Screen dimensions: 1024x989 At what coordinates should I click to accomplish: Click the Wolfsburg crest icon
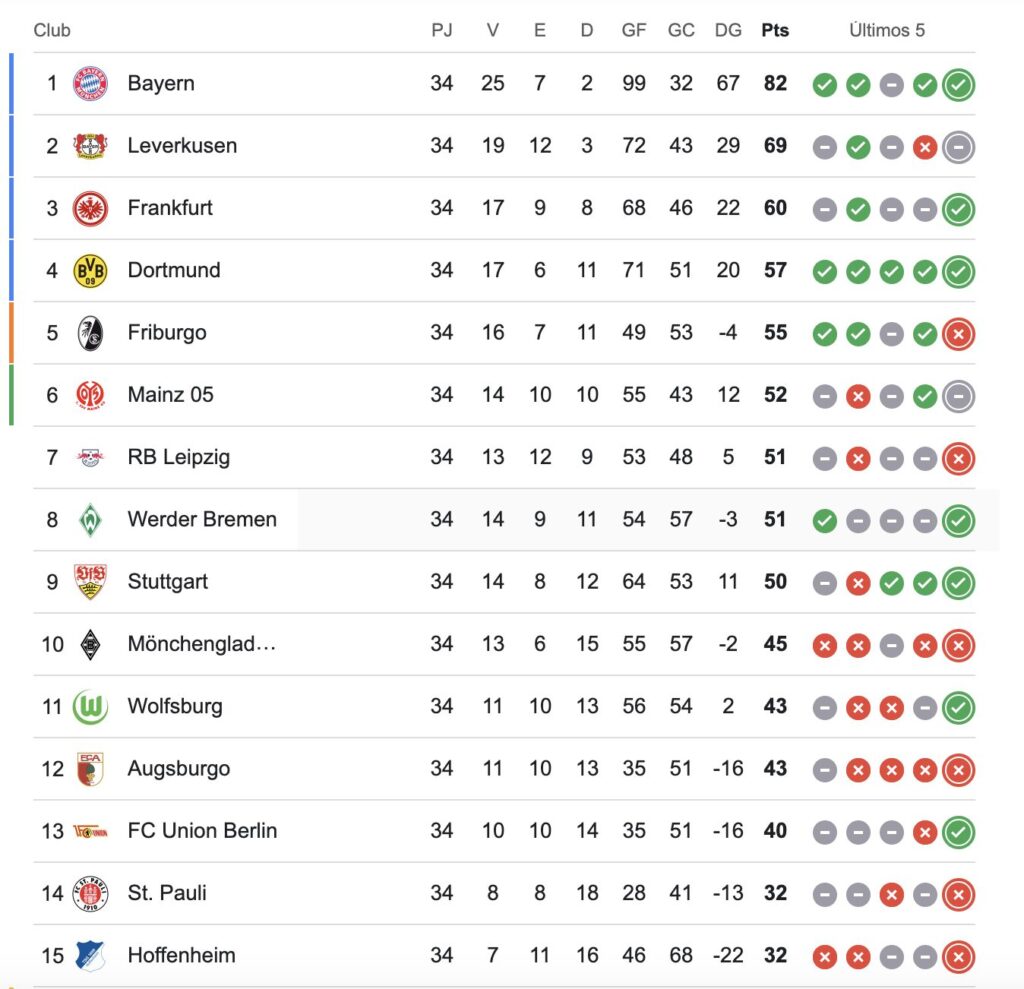pos(90,707)
